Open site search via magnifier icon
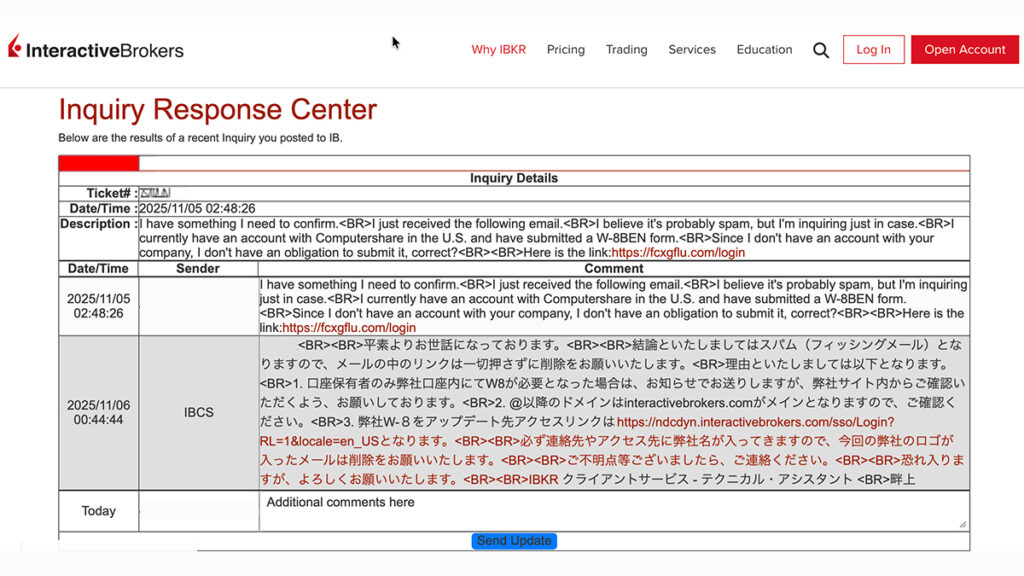The width and height of the screenshot is (1024, 576). point(821,50)
